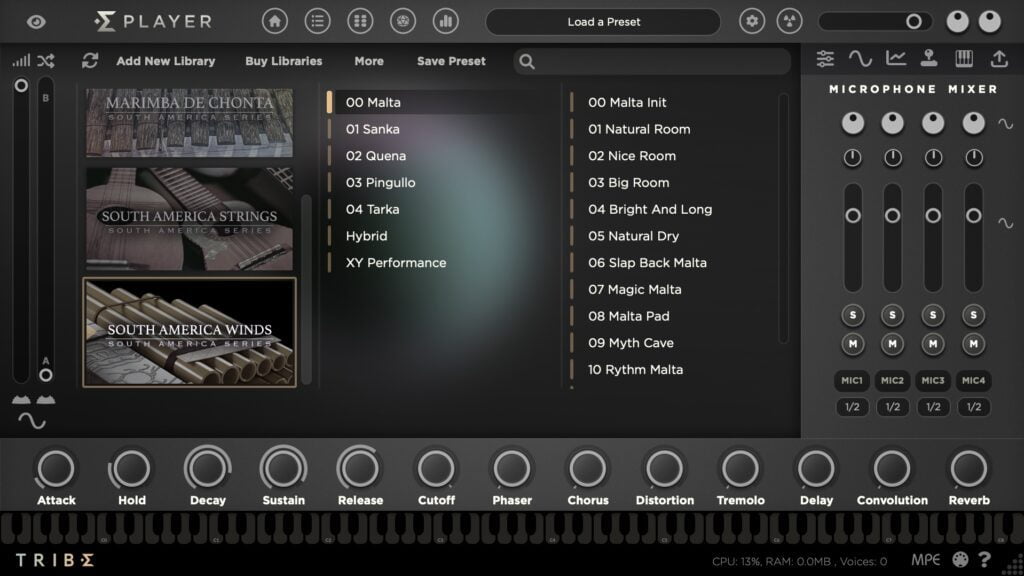The height and width of the screenshot is (576, 1024).
Task: Click the home icon in top bar
Action: pos(275,21)
